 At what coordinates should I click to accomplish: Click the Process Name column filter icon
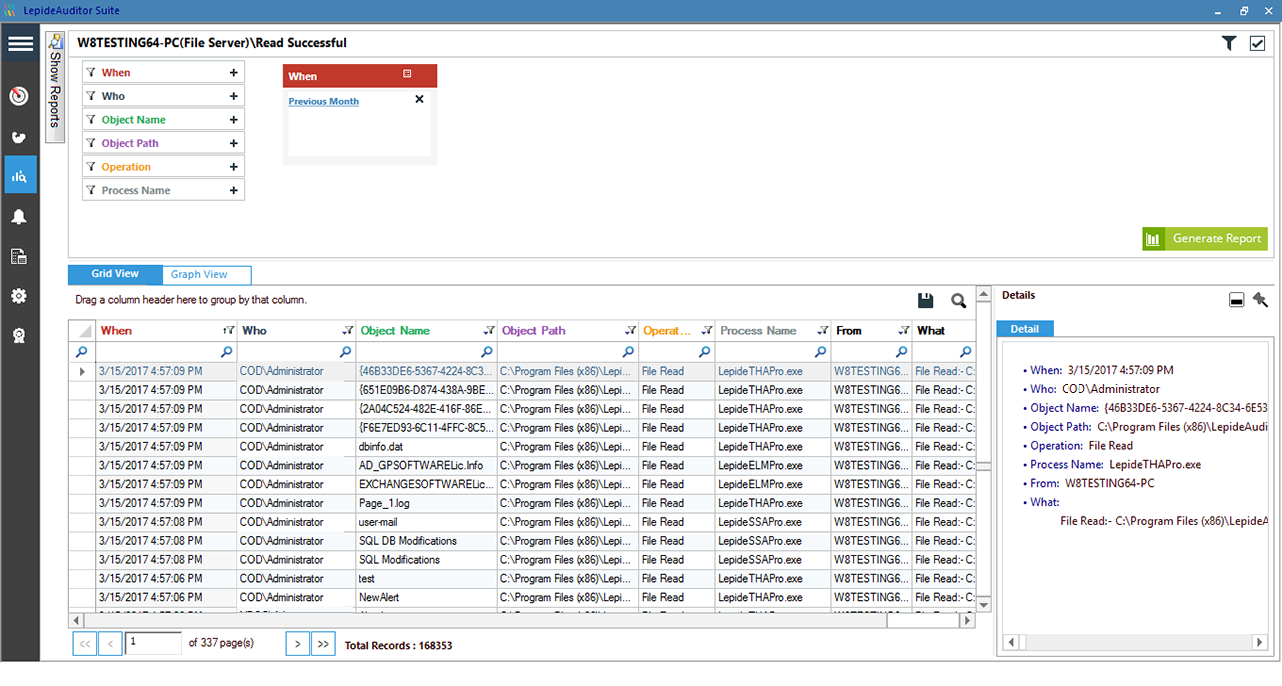coord(823,331)
